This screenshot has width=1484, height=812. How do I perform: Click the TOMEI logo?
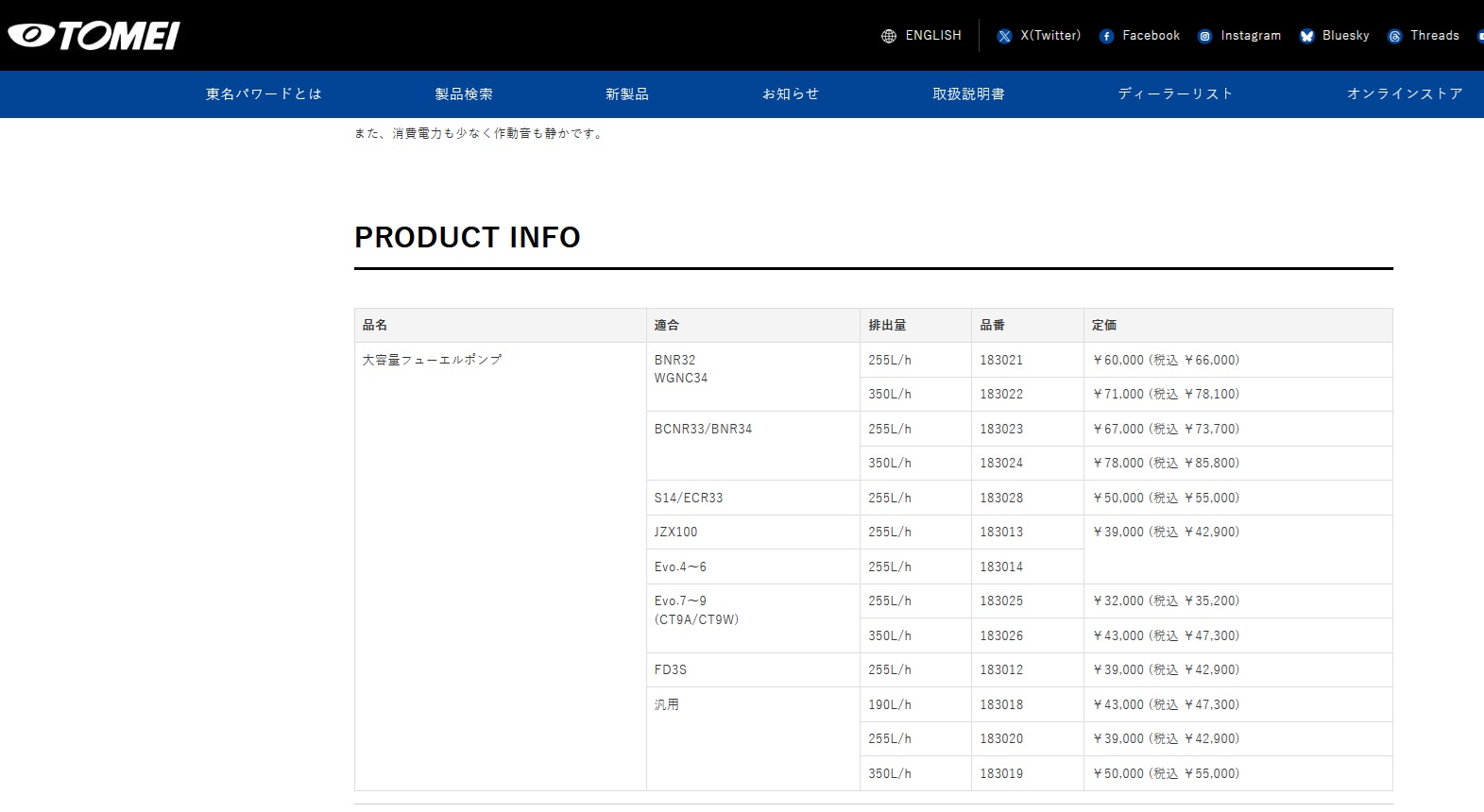94,36
